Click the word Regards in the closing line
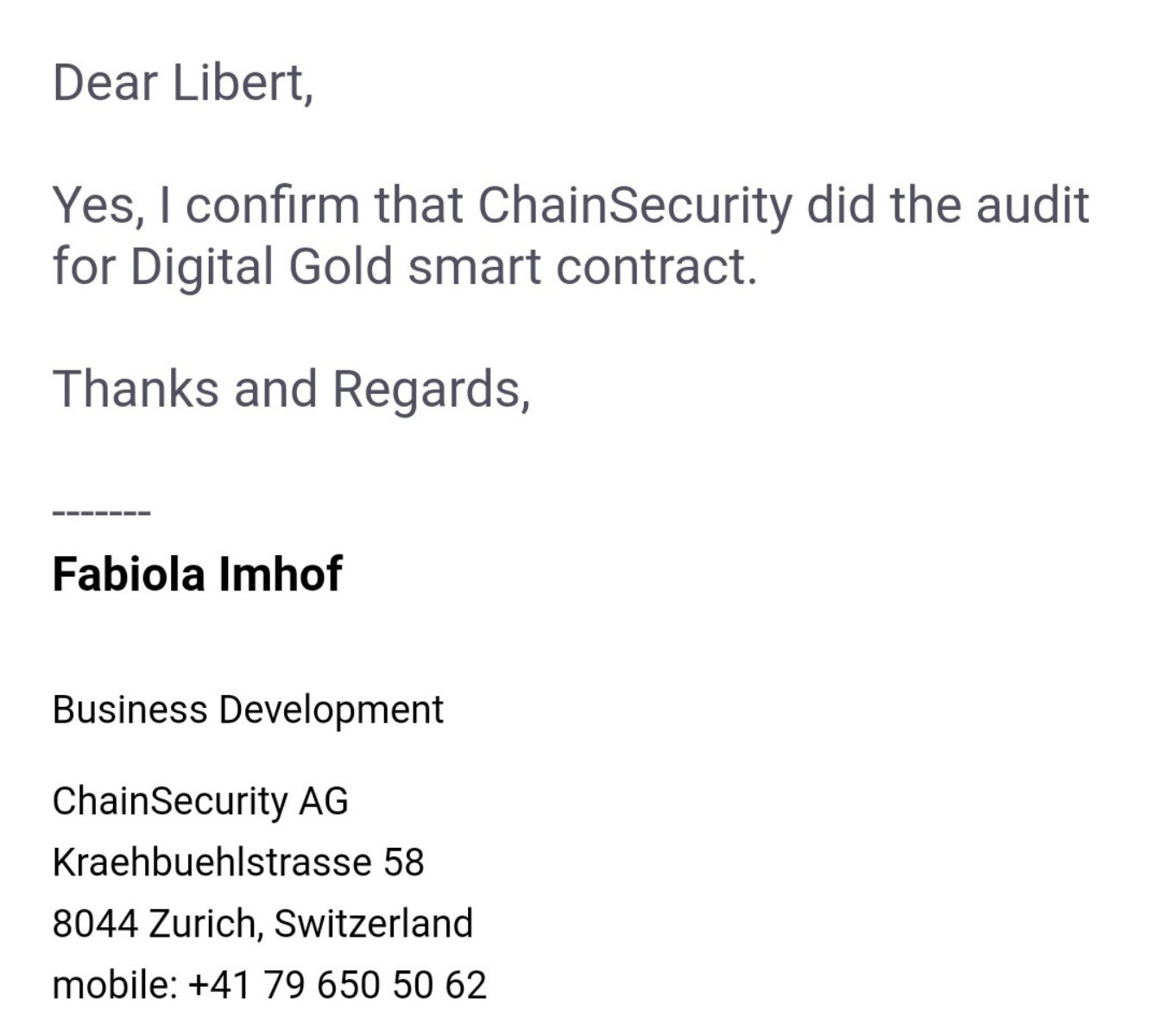Viewport: 1162px width, 1036px height. [x=431, y=391]
